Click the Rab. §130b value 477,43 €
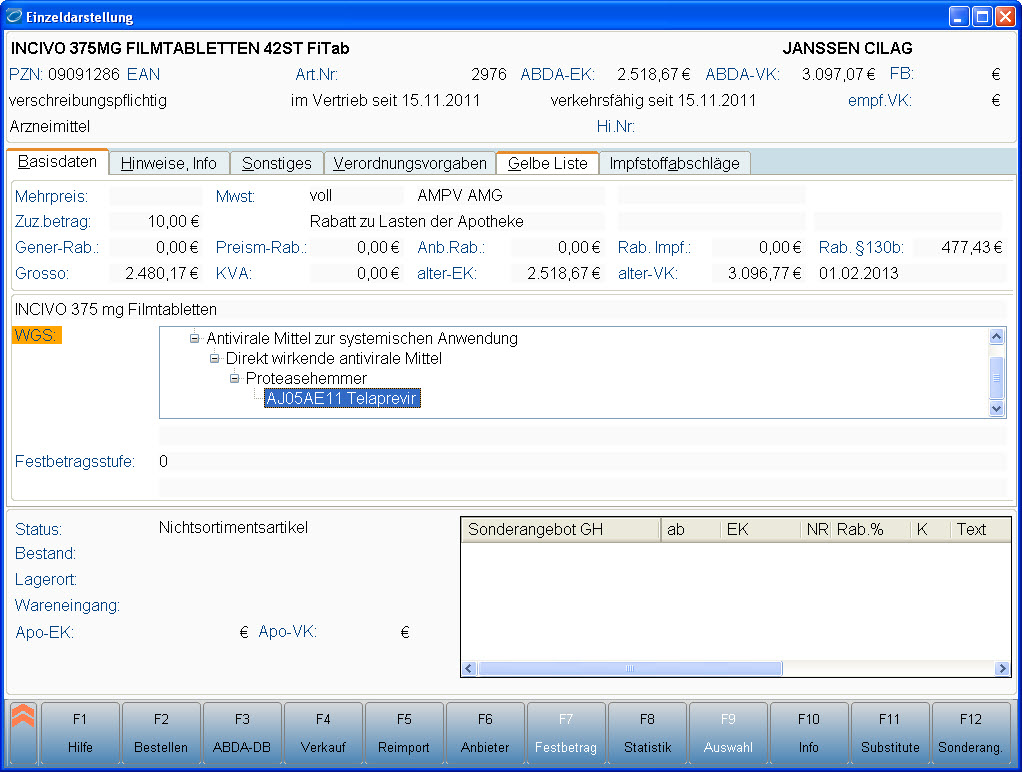 point(972,248)
